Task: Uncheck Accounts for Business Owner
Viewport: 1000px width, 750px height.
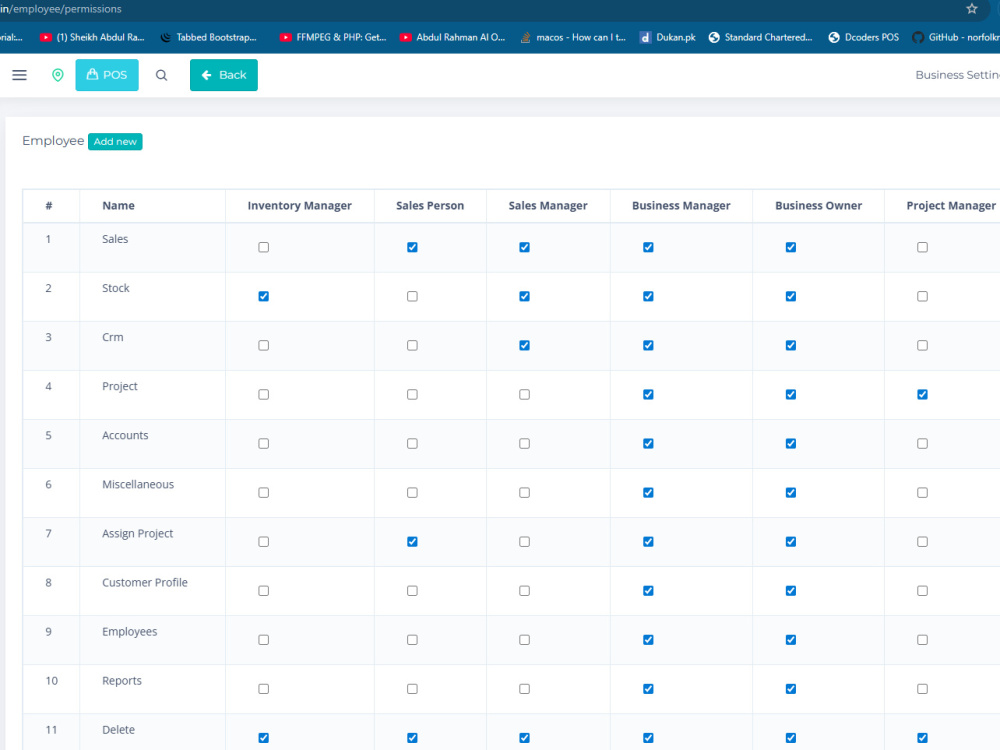Action: click(x=791, y=444)
